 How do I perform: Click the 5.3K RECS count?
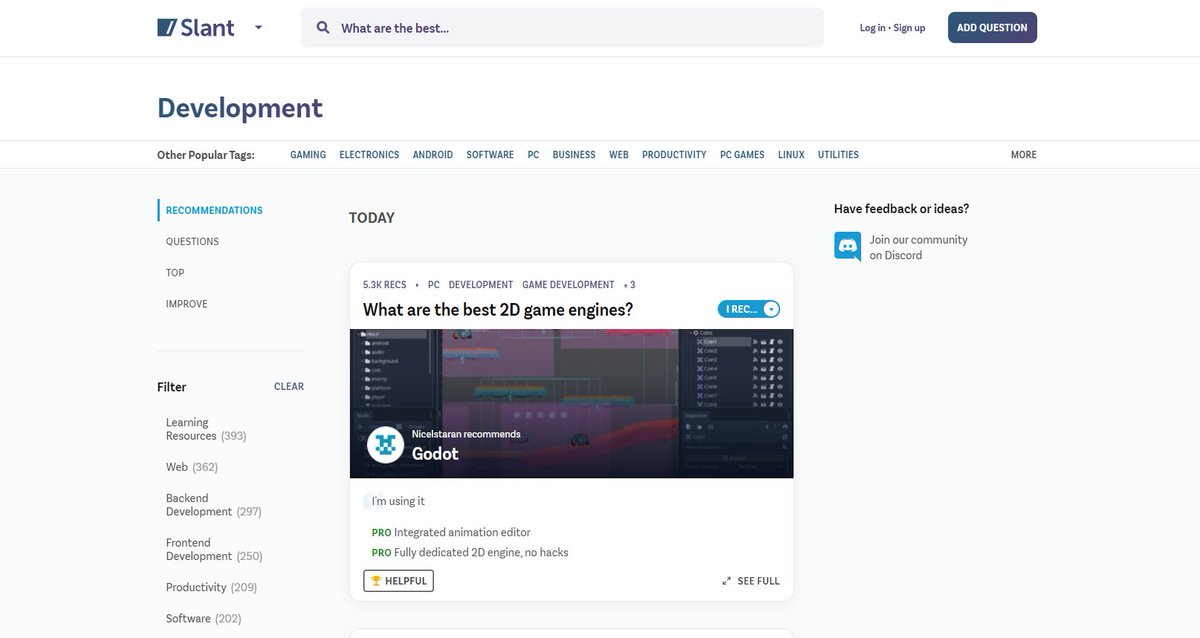(x=385, y=285)
